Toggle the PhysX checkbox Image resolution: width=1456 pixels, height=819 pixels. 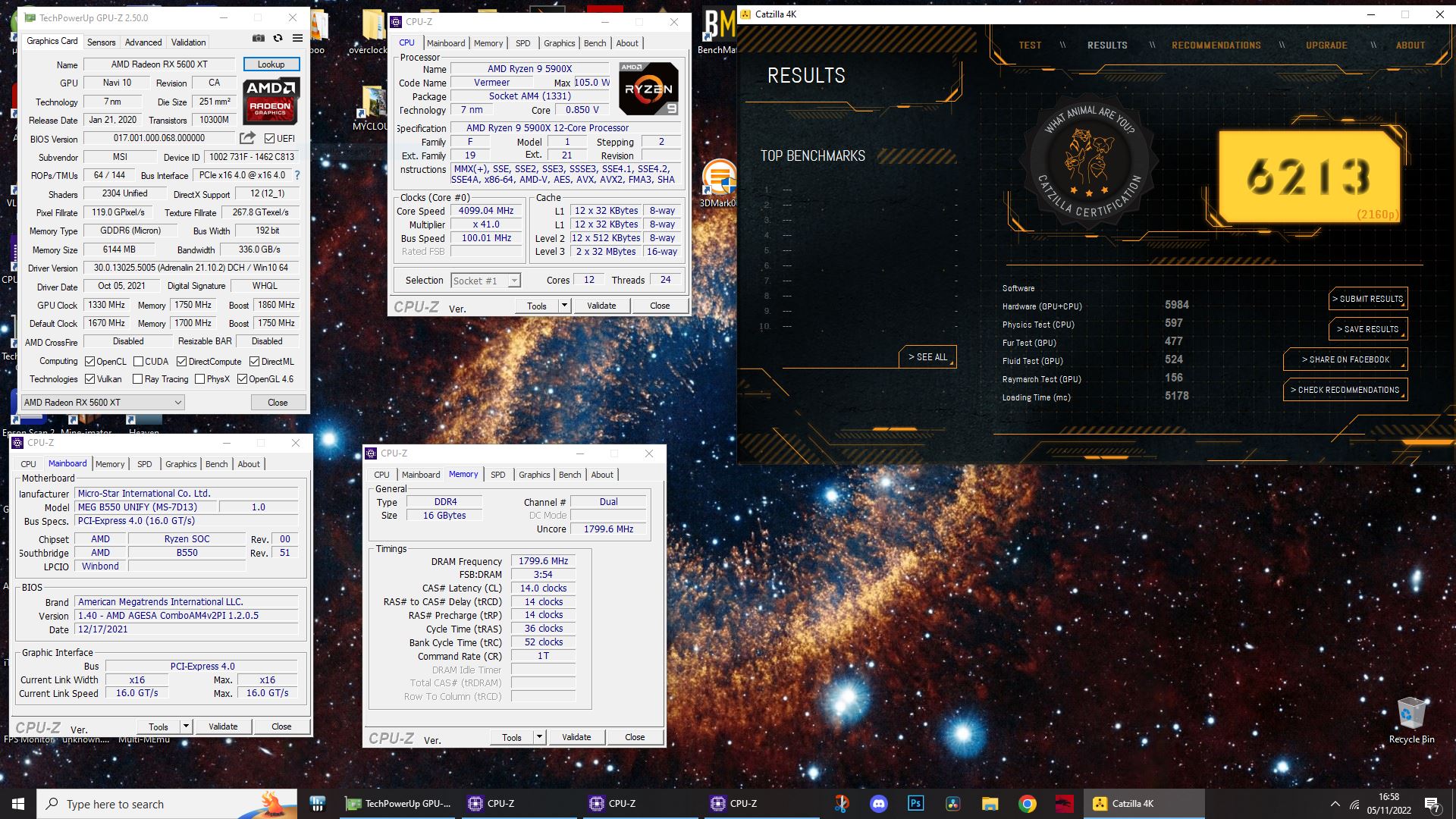pos(200,379)
